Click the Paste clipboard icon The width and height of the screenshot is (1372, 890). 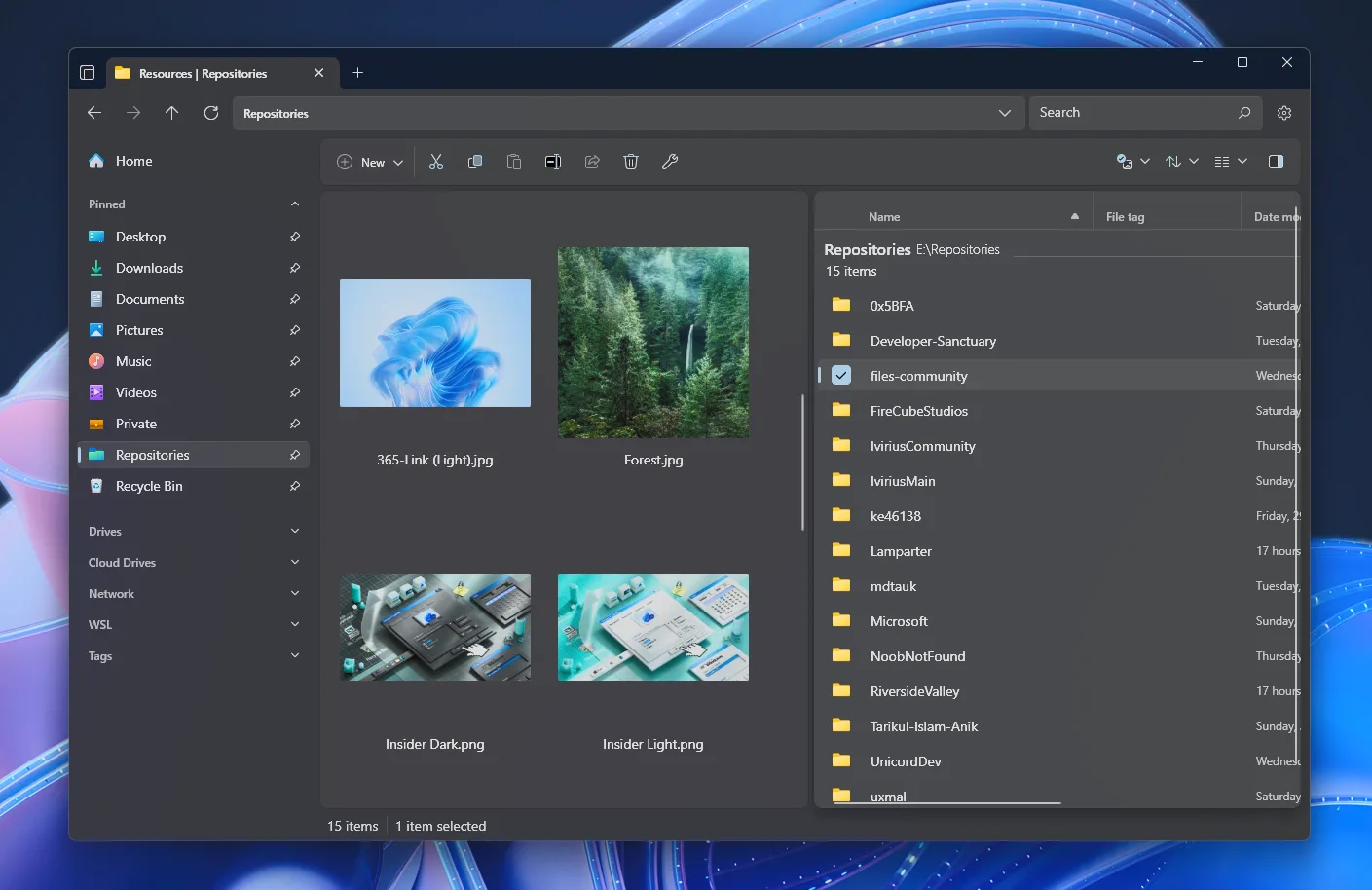tap(514, 162)
